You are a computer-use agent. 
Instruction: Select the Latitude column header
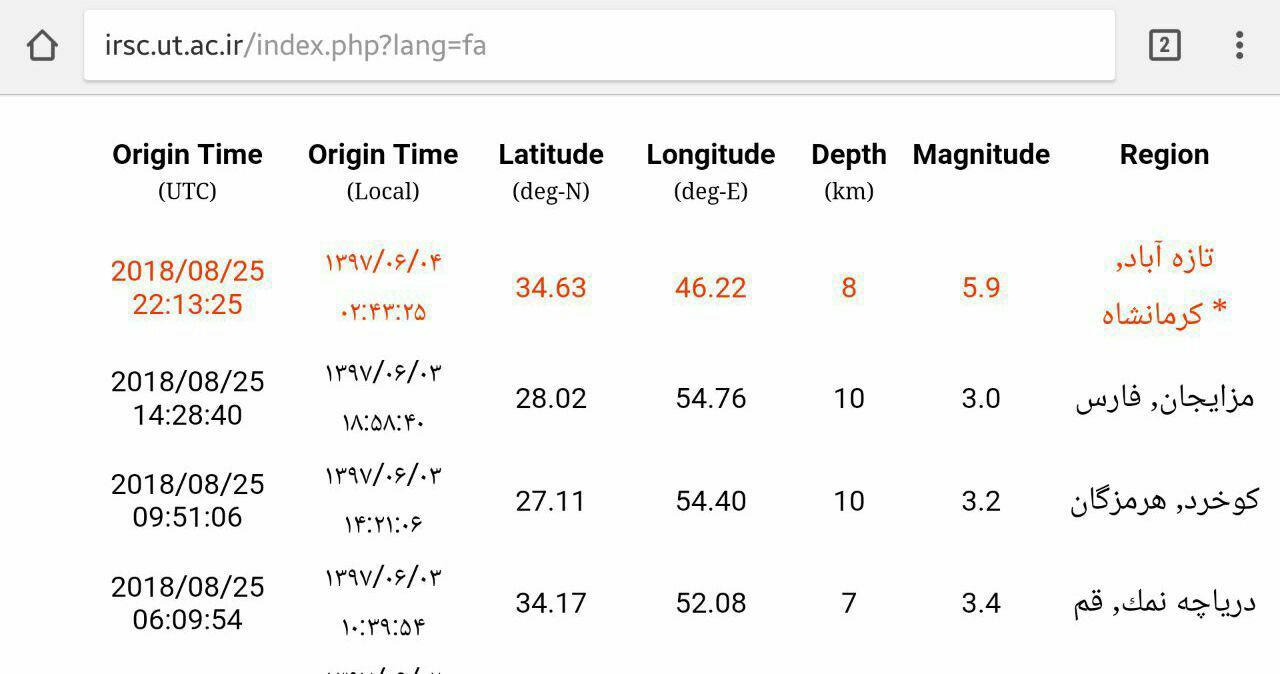click(x=551, y=171)
